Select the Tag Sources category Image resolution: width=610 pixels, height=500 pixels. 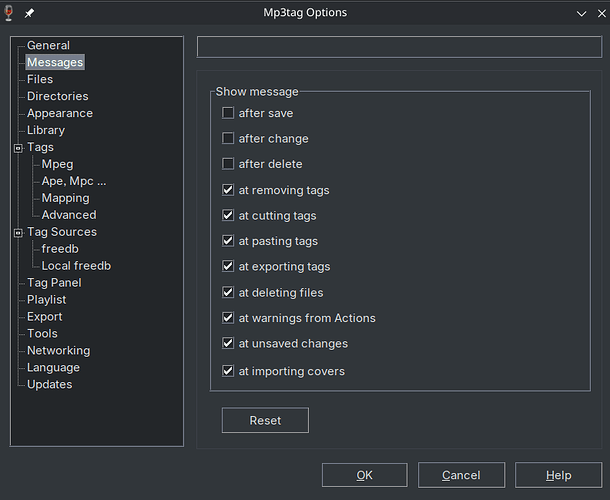click(x=61, y=232)
